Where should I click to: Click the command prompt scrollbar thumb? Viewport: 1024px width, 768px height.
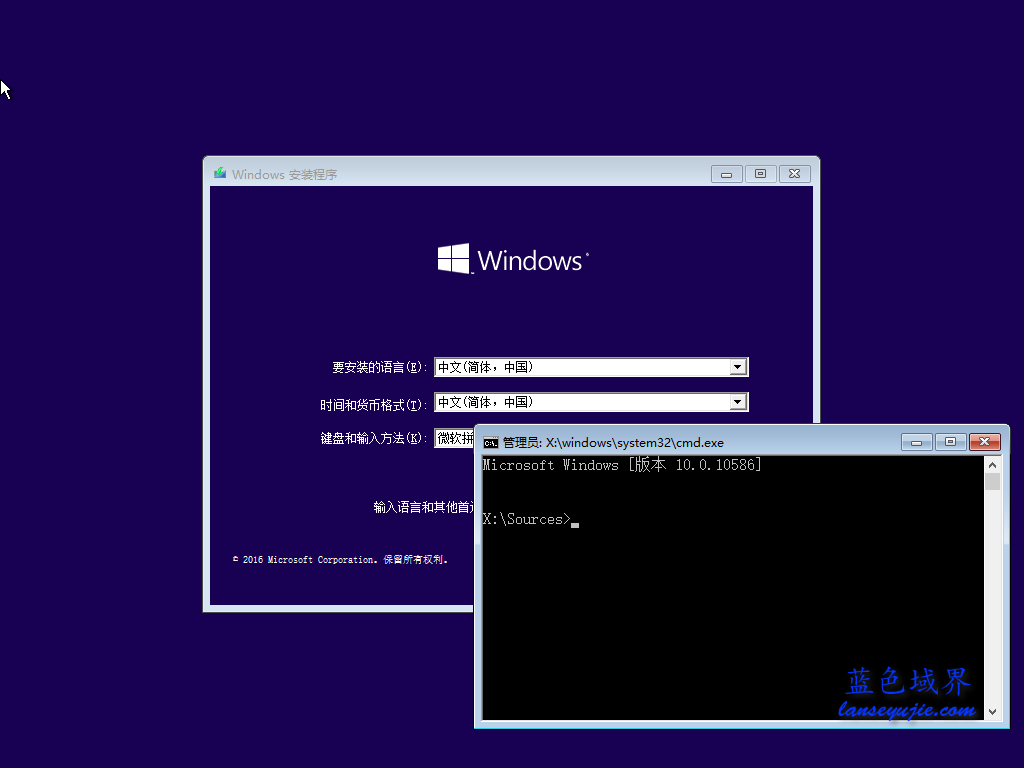(993, 481)
